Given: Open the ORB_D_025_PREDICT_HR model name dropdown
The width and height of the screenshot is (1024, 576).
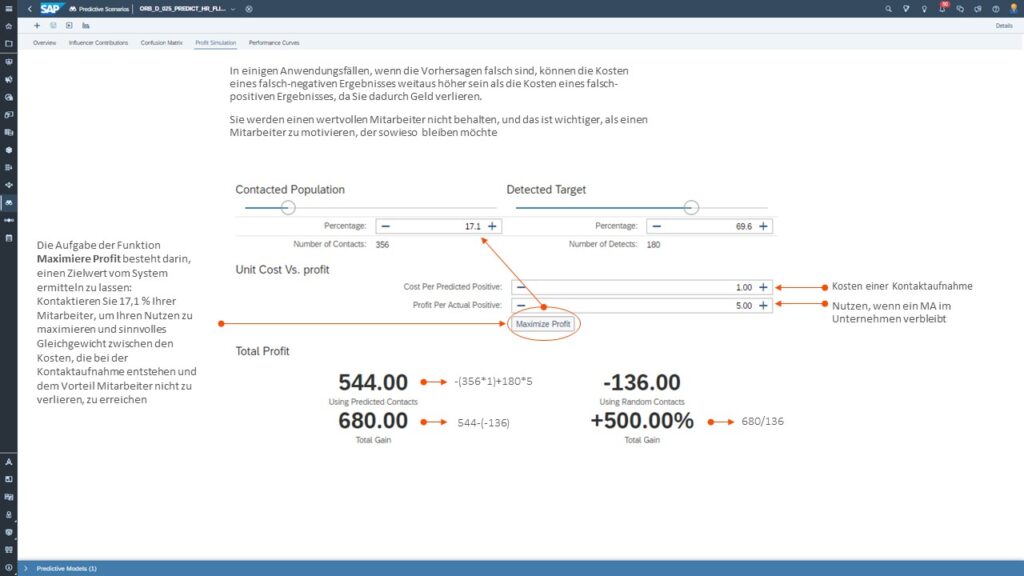Looking at the screenshot, I should [x=232, y=9].
